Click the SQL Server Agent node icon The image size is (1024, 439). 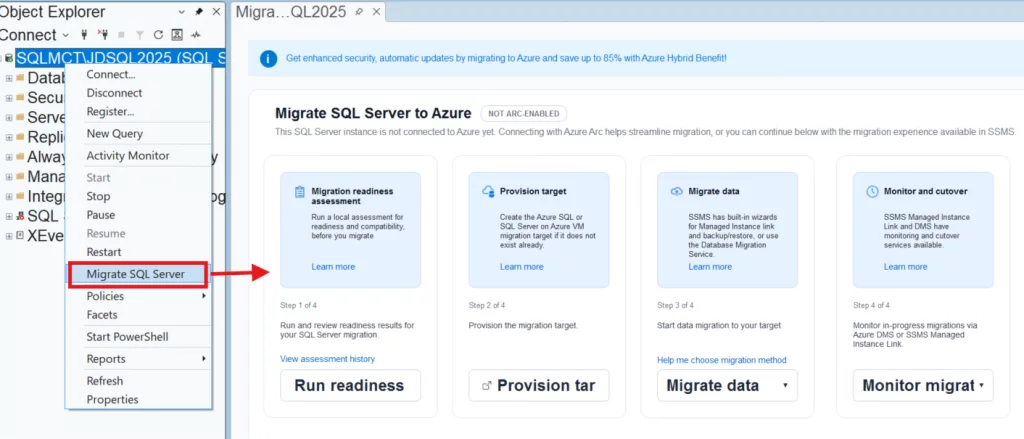[20, 216]
